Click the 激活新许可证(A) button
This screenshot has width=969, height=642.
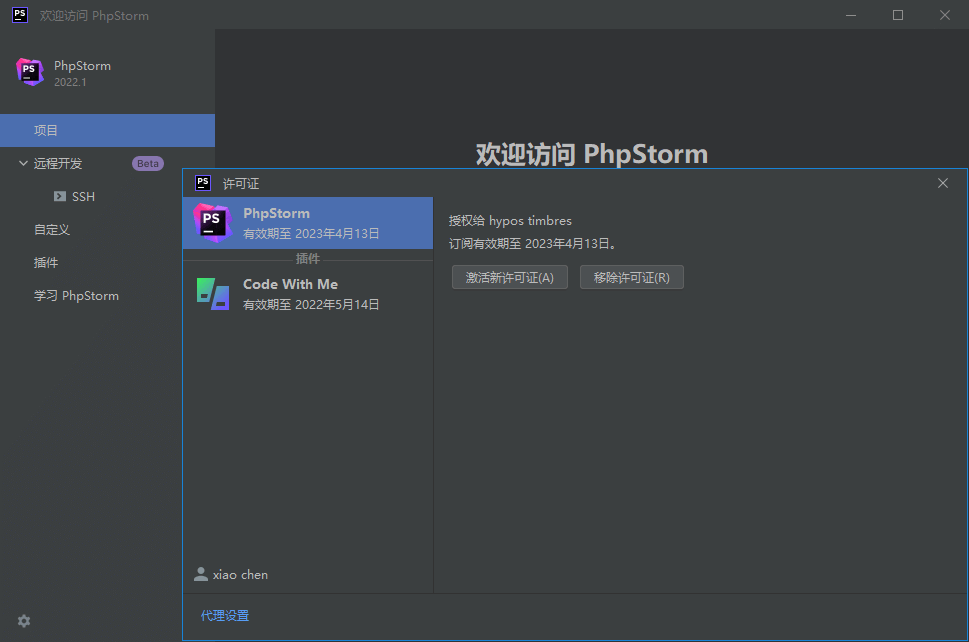[x=509, y=278]
